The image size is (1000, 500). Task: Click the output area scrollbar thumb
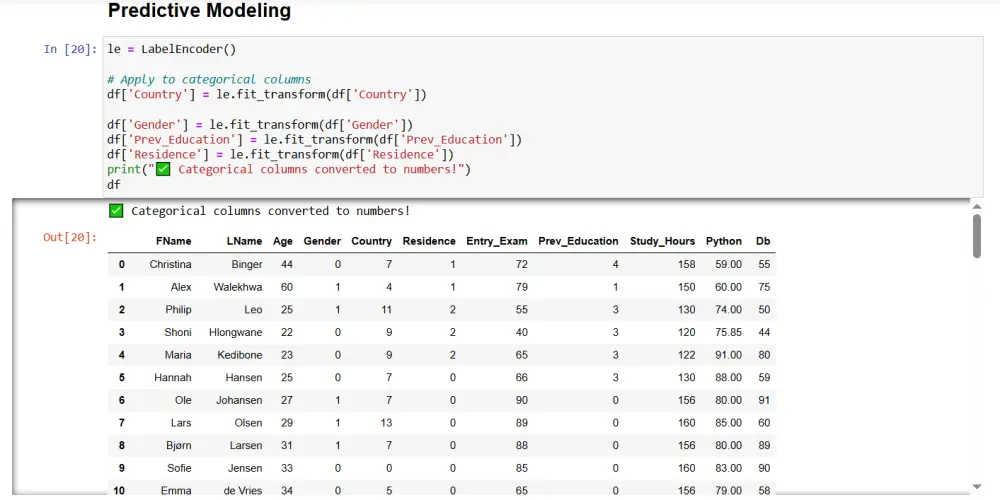pos(977,236)
